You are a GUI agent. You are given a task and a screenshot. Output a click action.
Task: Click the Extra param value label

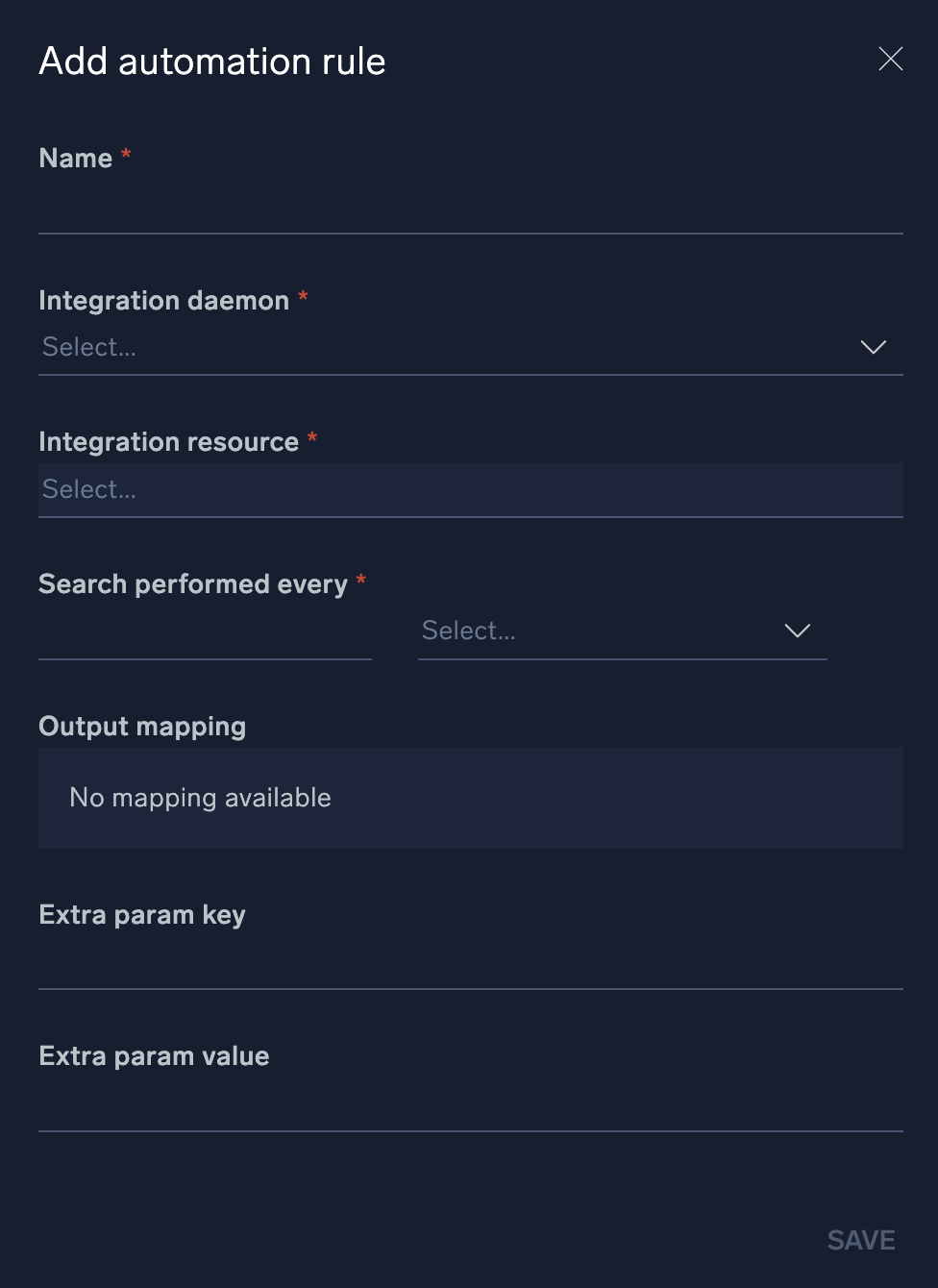tap(154, 1056)
